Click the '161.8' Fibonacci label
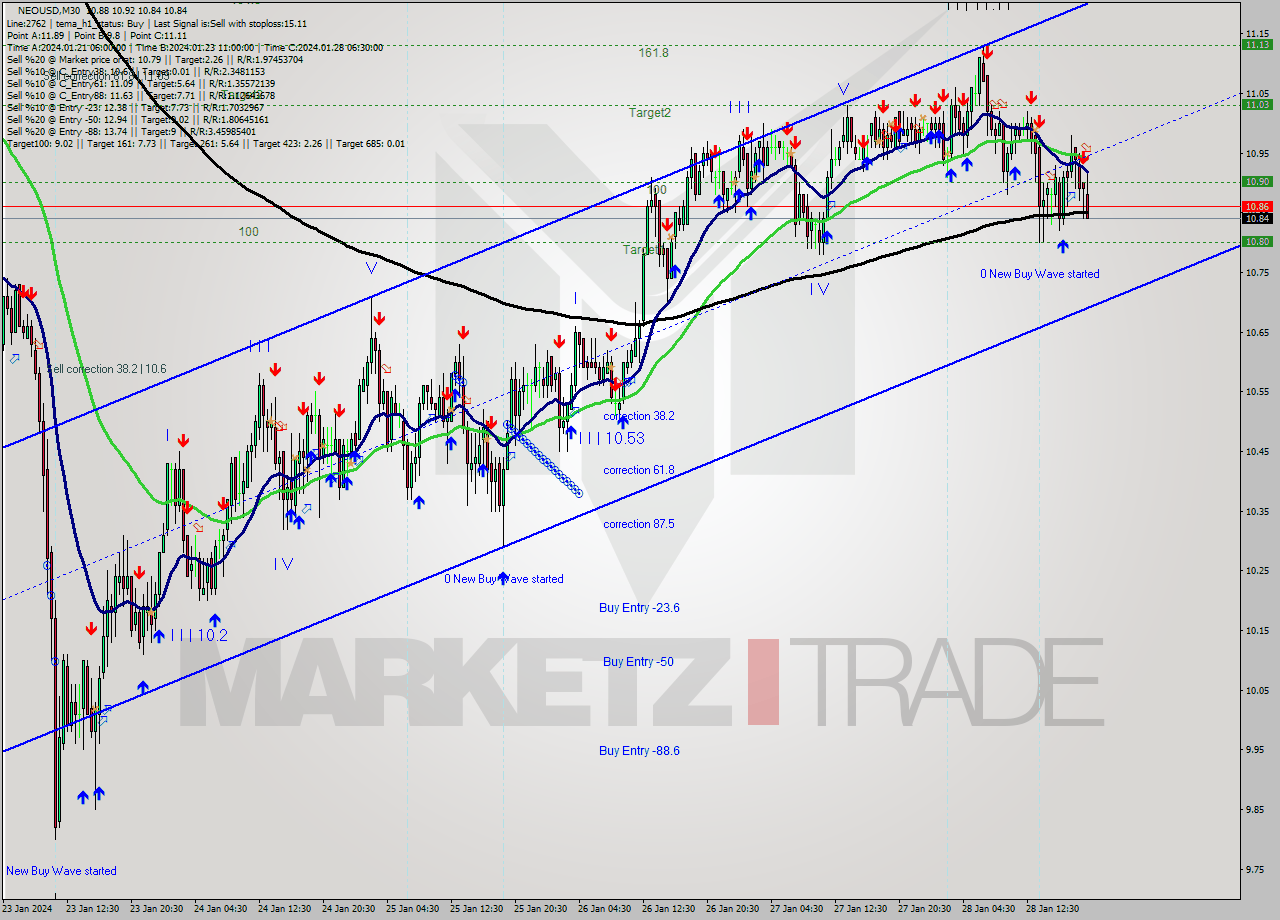This screenshot has width=1280, height=920. [x=653, y=53]
